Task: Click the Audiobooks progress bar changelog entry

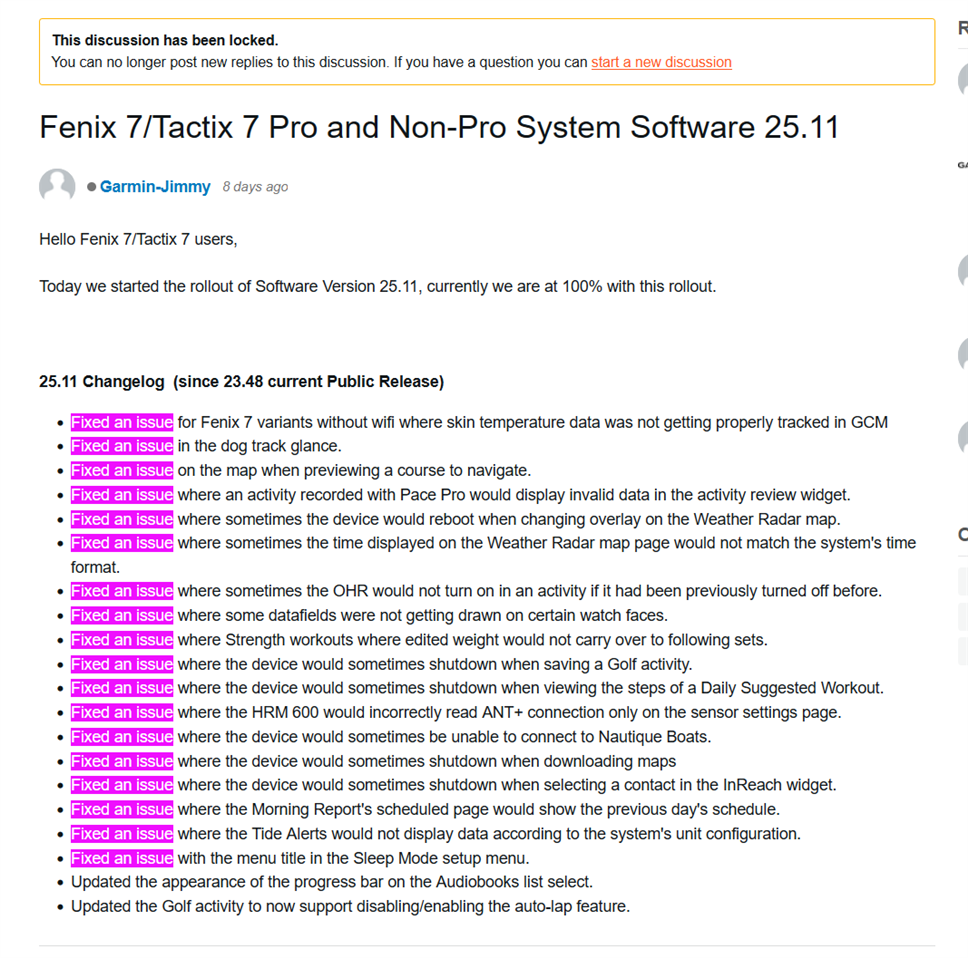Action: point(332,882)
